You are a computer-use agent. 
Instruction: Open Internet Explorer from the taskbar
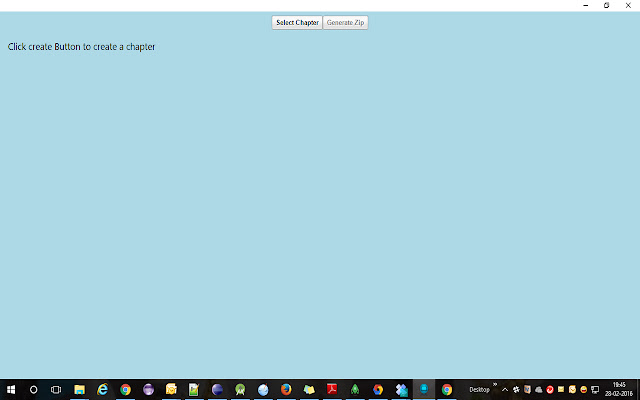102,389
